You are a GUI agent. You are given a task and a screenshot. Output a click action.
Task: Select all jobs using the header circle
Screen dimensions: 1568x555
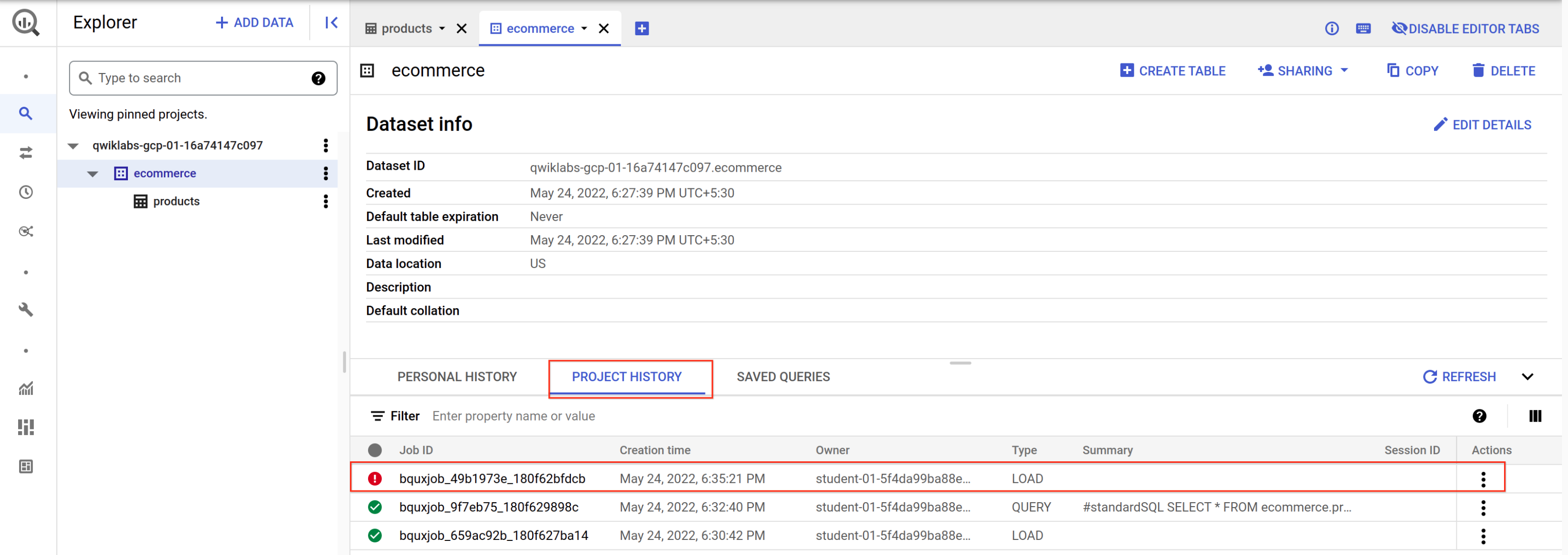coord(375,450)
